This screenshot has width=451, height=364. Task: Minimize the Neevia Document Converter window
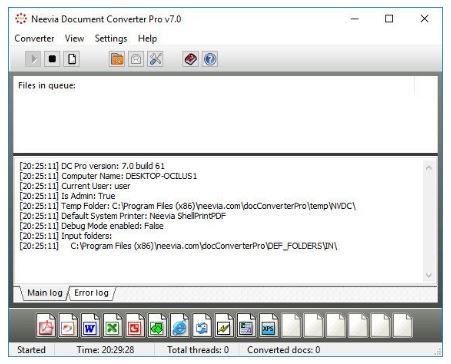pos(355,19)
